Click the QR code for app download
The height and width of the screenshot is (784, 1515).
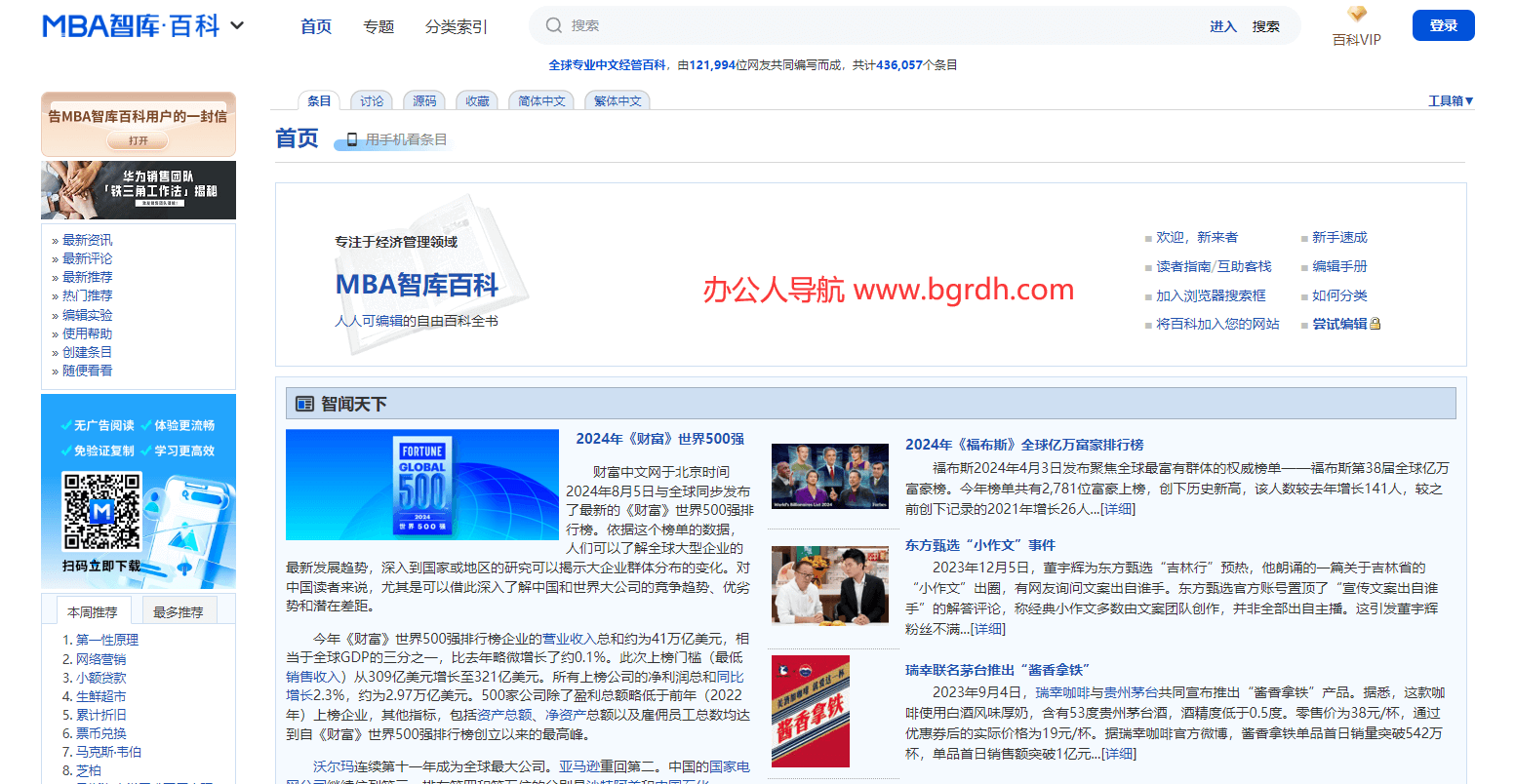(x=101, y=511)
